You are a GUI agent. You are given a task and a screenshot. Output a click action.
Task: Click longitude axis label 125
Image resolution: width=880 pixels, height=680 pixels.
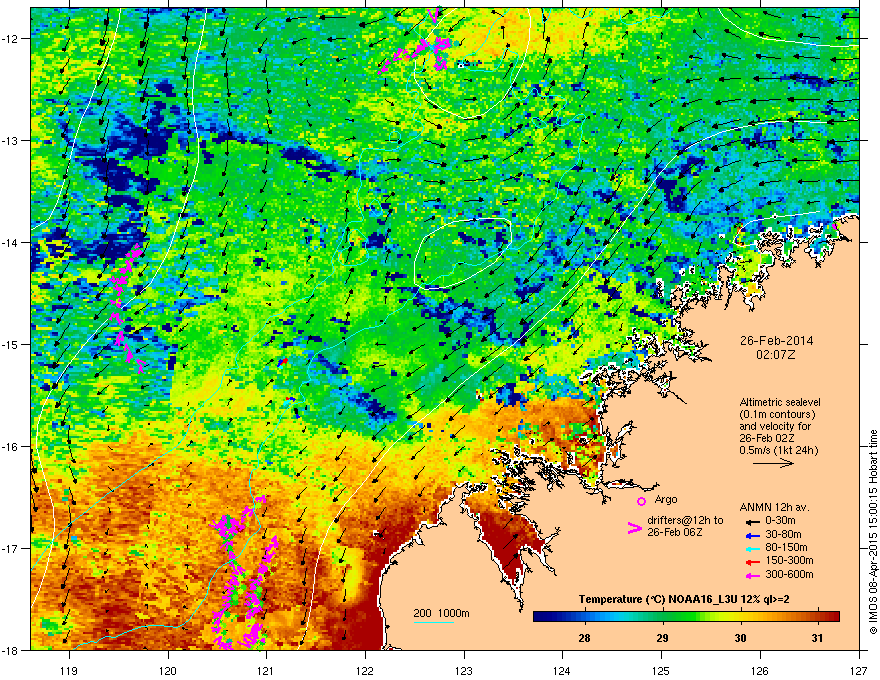coord(661,670)
